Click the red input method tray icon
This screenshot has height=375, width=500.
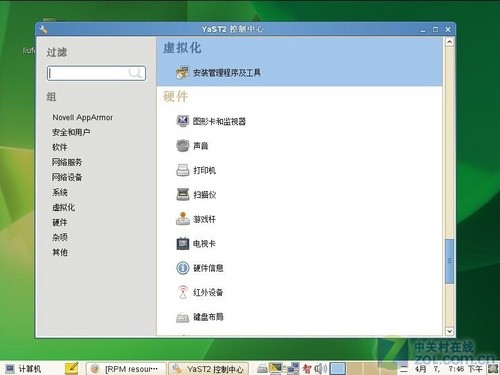(307, 369)
